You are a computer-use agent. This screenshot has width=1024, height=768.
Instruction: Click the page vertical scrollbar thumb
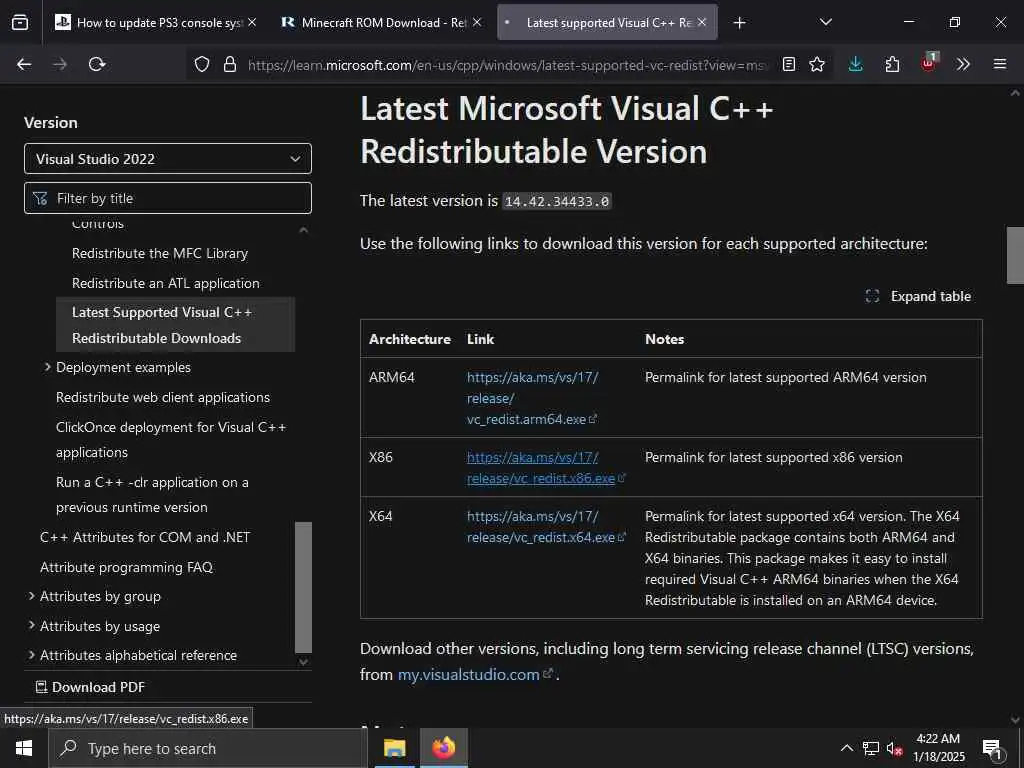pos(1015,255)
